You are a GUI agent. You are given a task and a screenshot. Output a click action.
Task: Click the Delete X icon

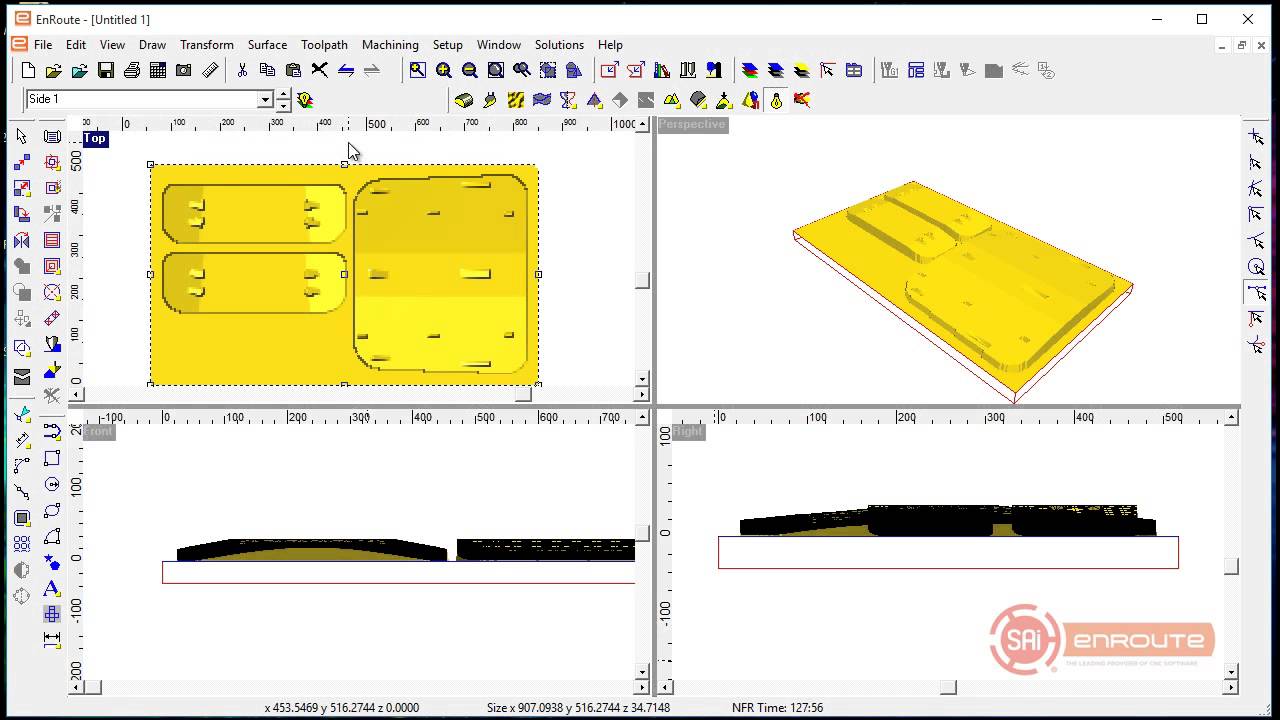click(x=320, y=70)
